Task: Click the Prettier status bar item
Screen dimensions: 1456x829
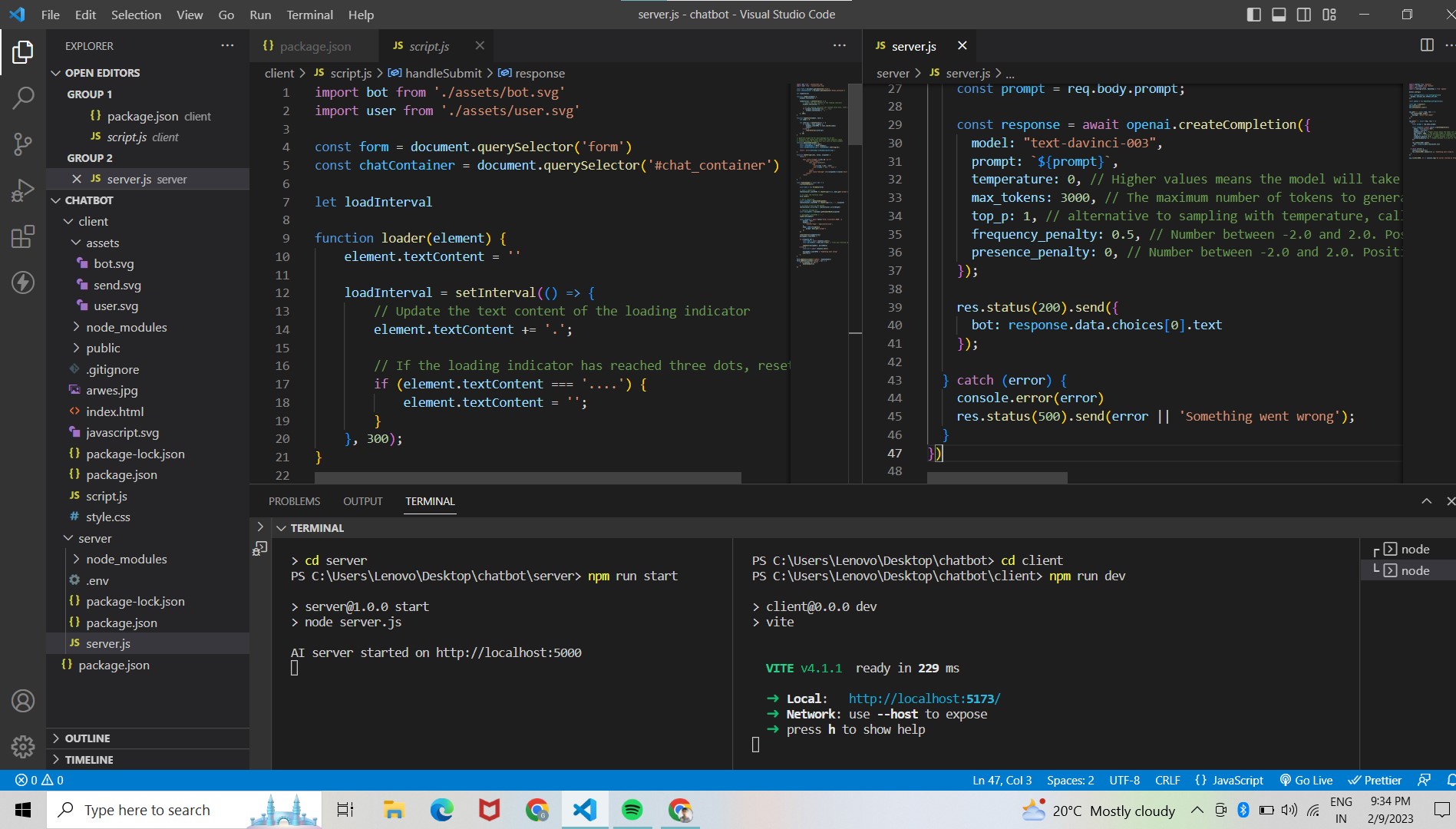Action: [1375, 780]
